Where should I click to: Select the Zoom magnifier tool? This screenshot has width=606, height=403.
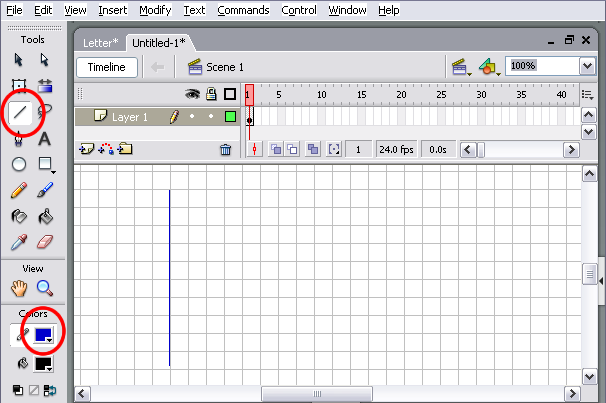45,289
